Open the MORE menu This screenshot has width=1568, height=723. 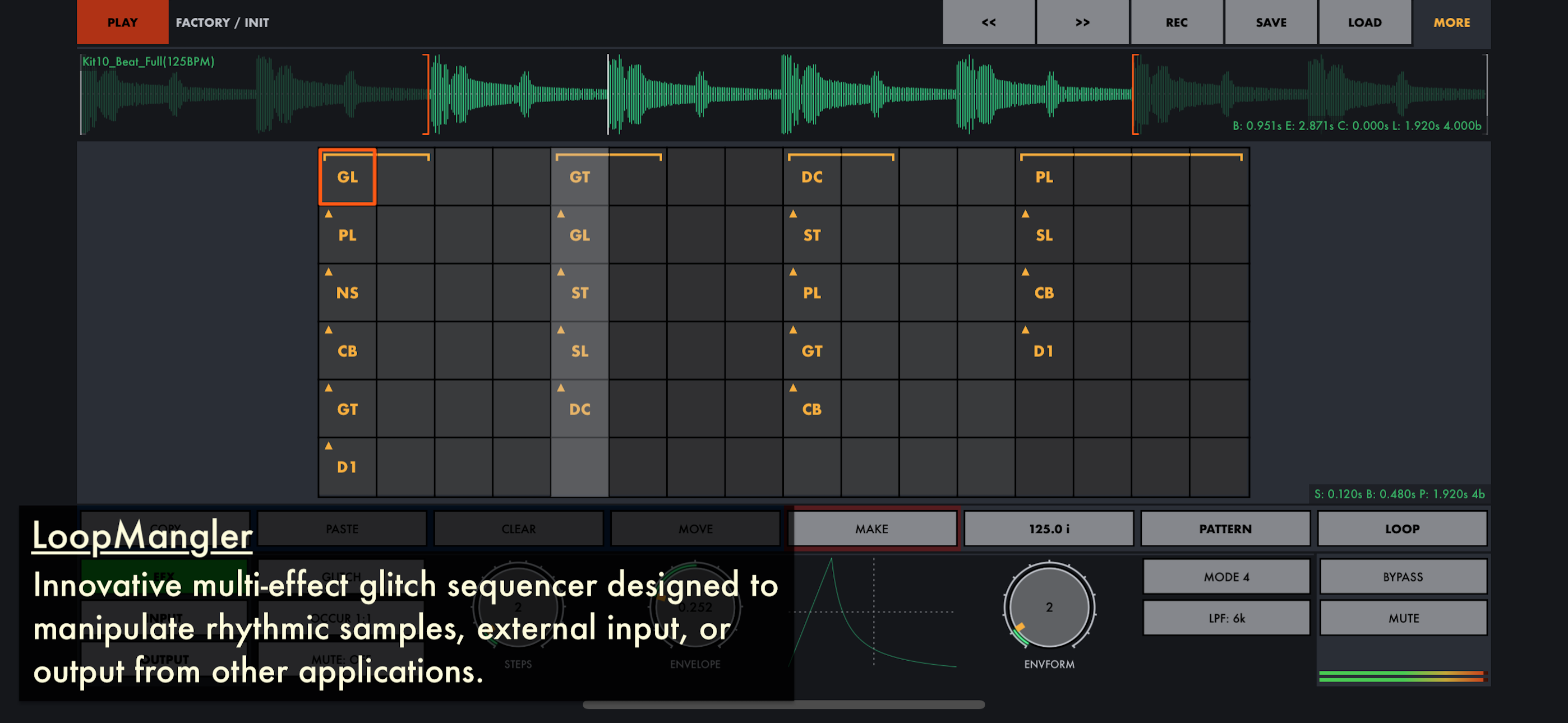[1452, 22]
